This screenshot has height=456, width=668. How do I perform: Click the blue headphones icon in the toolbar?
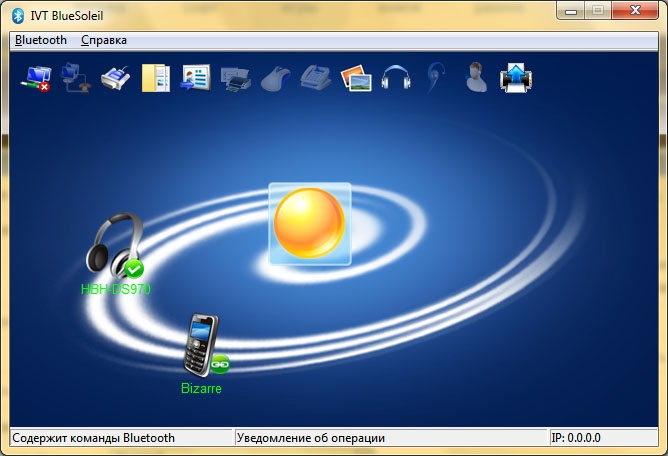point(396,77)
